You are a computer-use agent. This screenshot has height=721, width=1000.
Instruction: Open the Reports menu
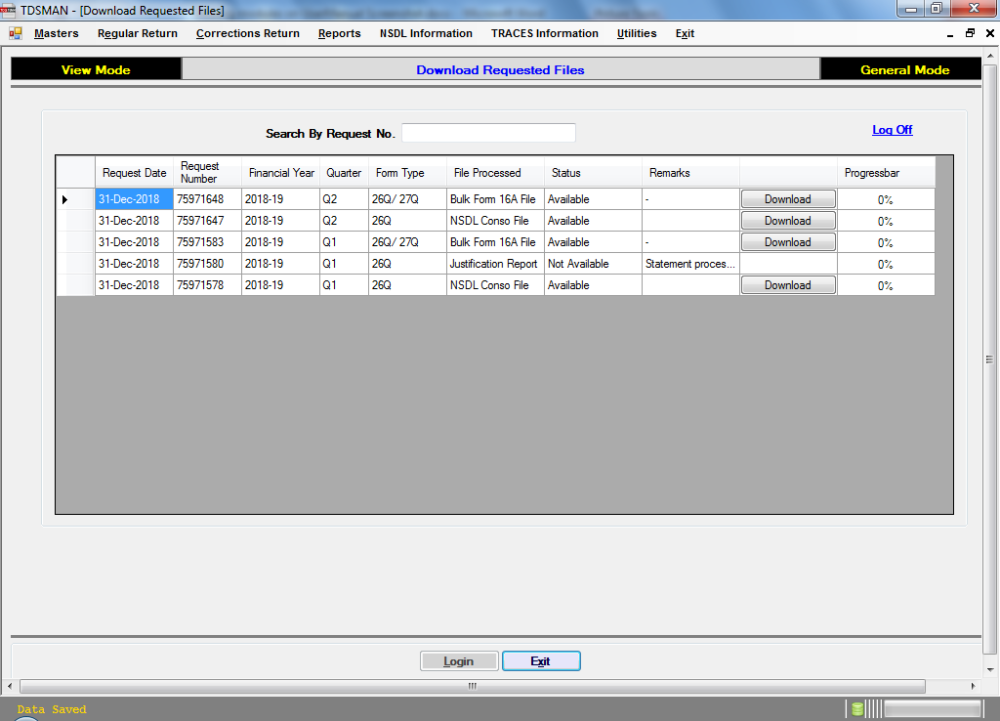tap(339, 33)
